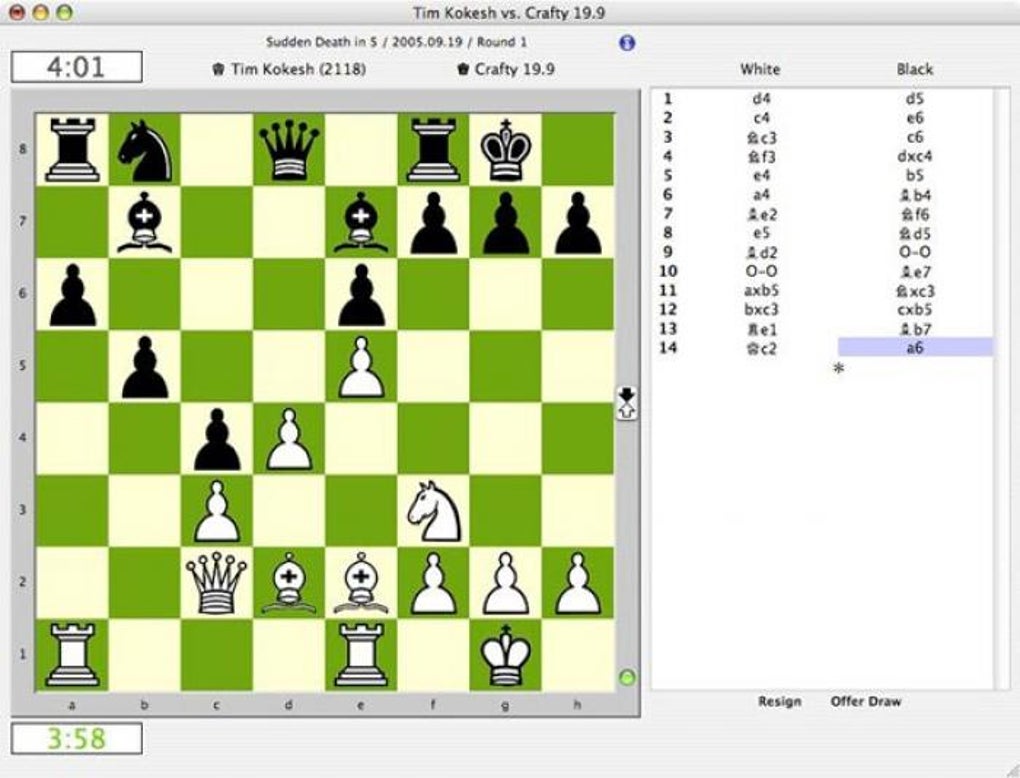Select the black queen on d8

(287, 147)
